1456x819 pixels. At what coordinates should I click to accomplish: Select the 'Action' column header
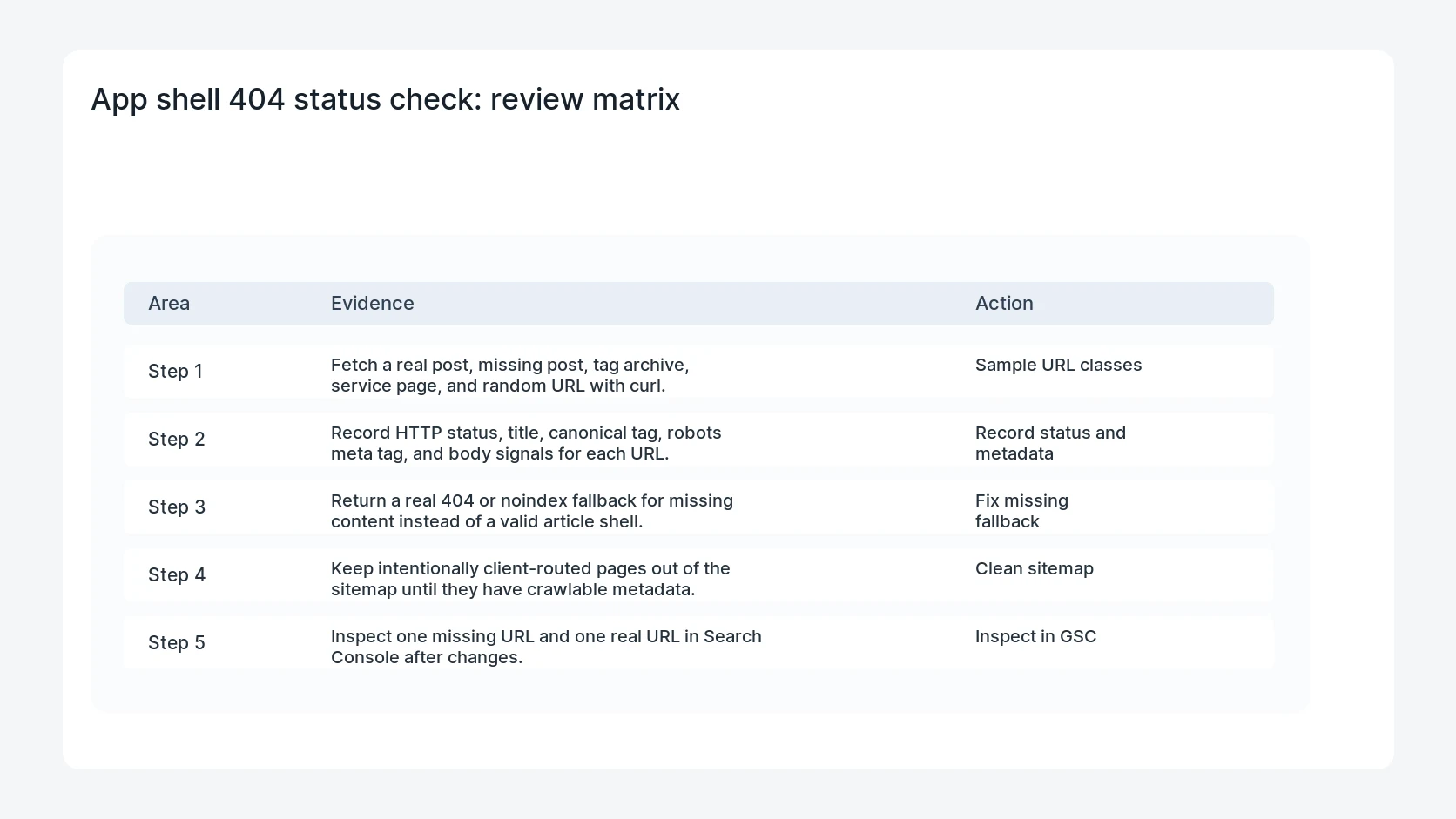pyautogui.click(x=1004, y=303)
